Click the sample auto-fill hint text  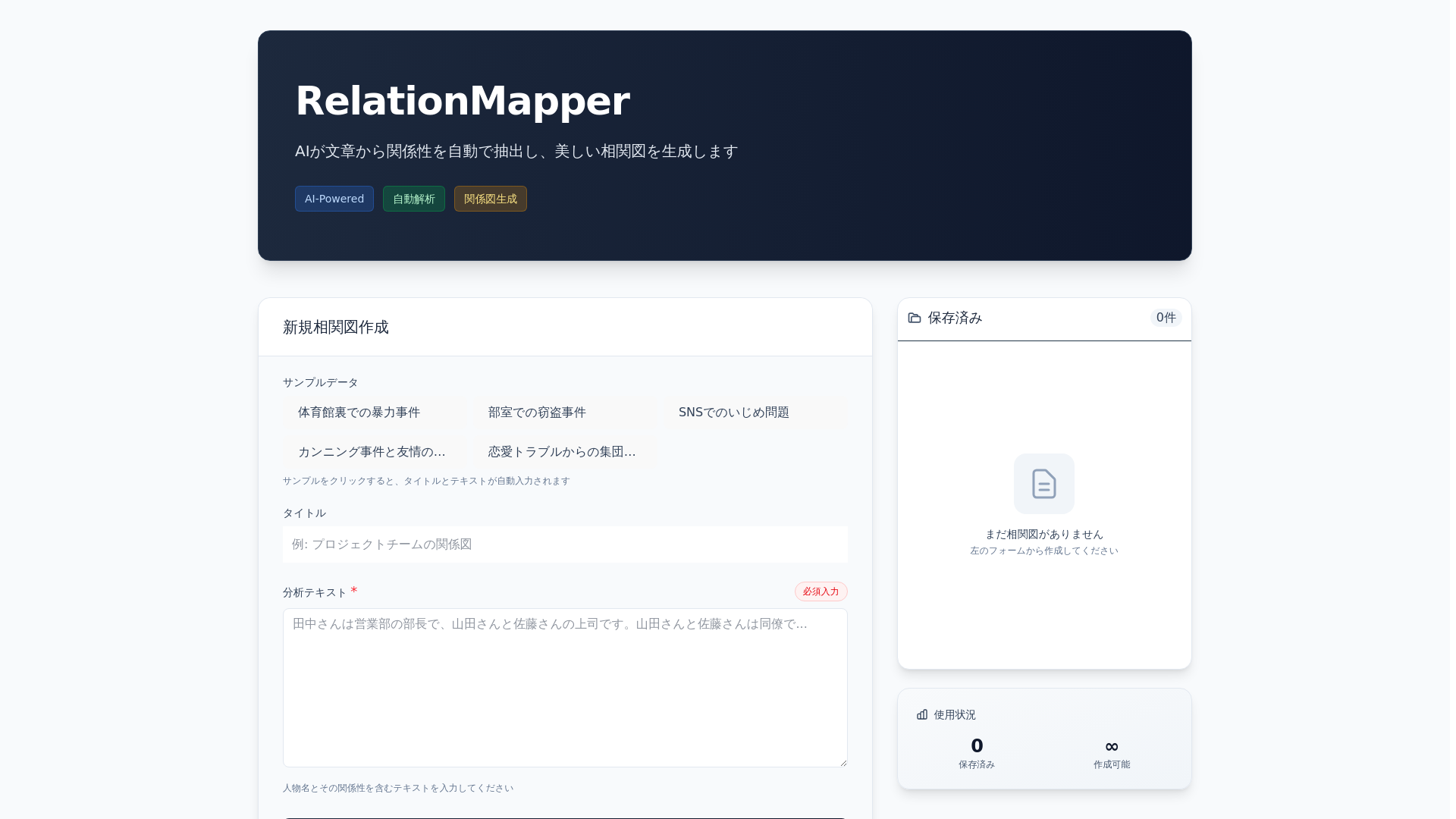coord(426,481)
